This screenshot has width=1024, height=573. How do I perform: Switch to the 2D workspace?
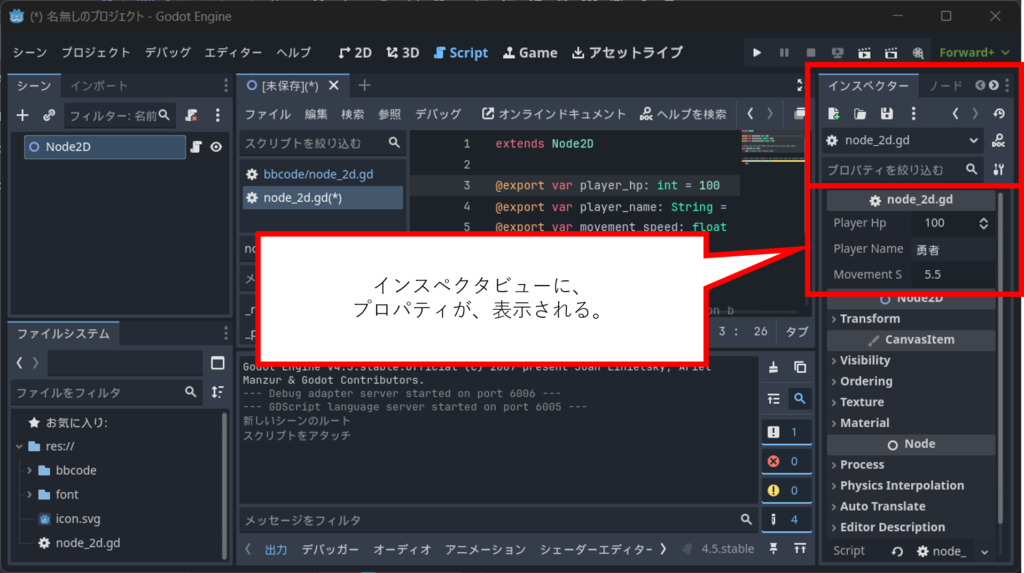point(355,52)
